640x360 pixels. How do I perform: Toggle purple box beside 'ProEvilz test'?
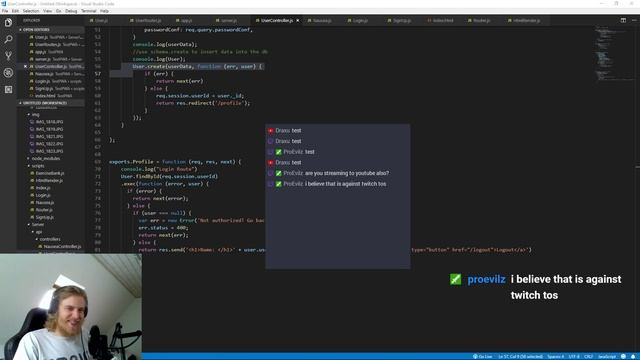coord(270,152)
